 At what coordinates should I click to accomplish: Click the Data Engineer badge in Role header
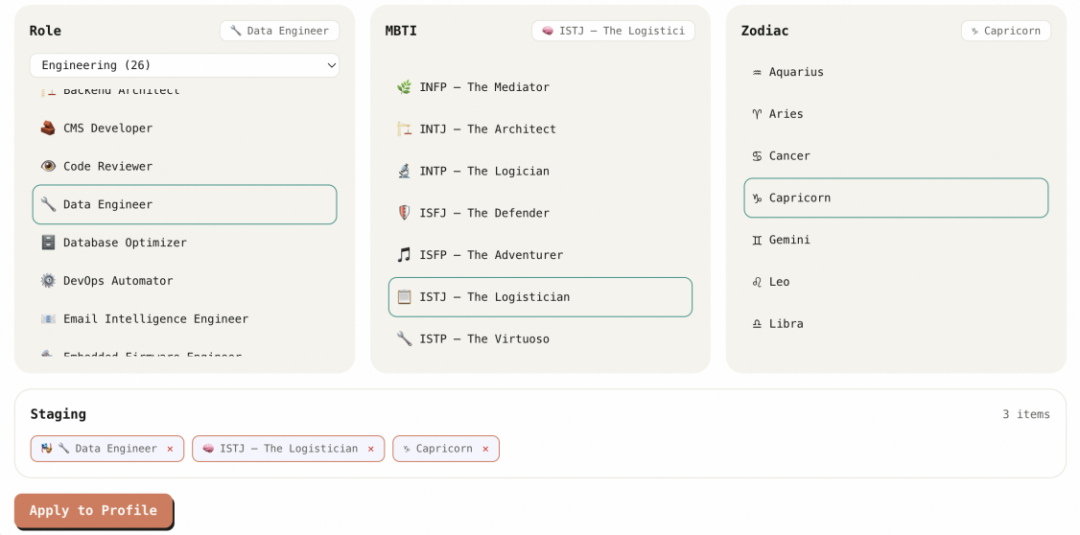[279, 31]
